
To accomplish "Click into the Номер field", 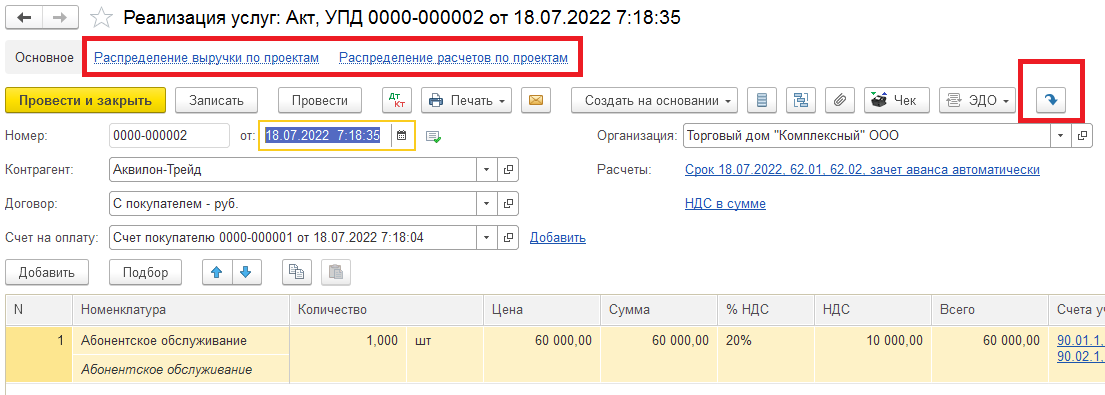I will tap(169, 136).
